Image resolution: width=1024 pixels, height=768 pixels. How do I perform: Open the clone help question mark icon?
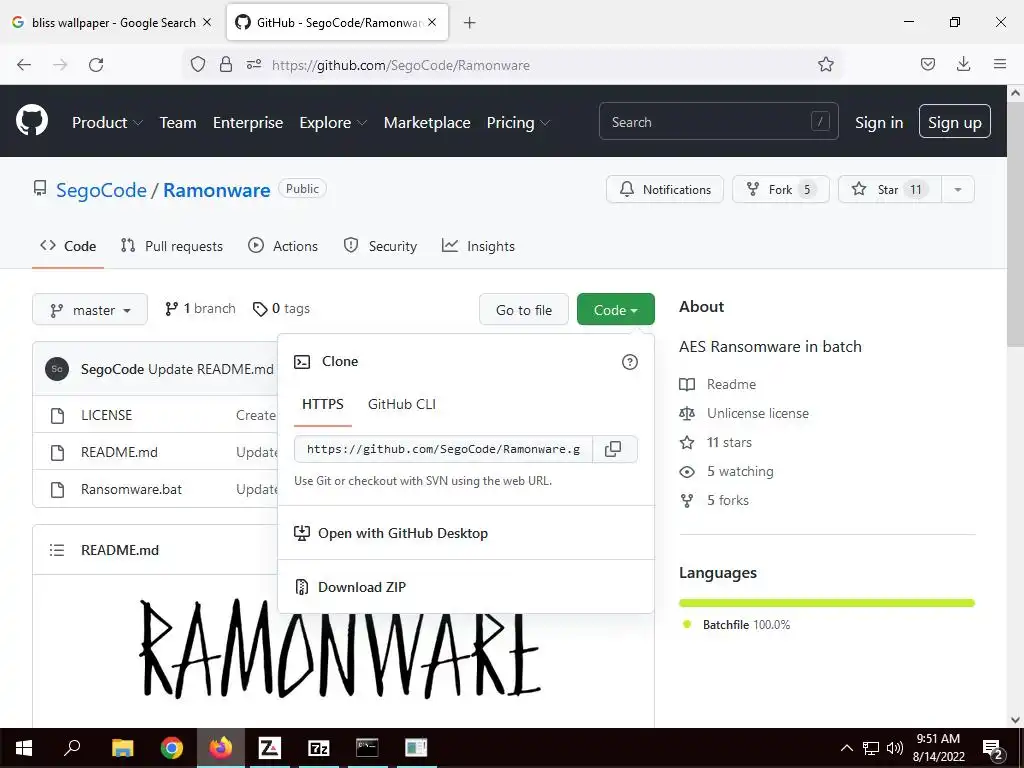[x=630, y=362]
